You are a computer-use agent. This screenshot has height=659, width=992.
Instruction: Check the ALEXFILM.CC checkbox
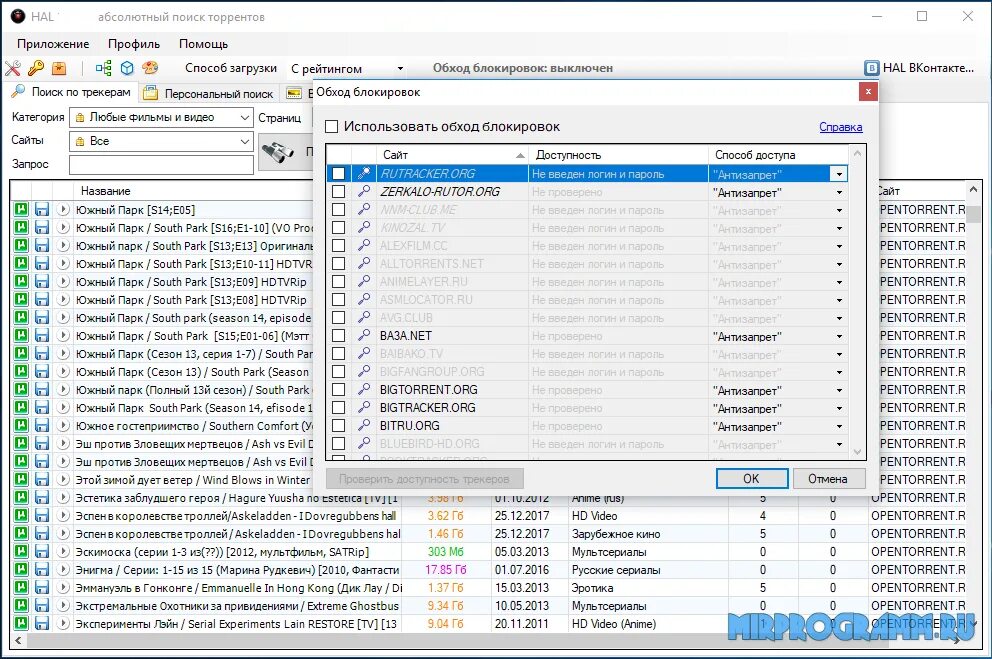(x=338, y=245)
